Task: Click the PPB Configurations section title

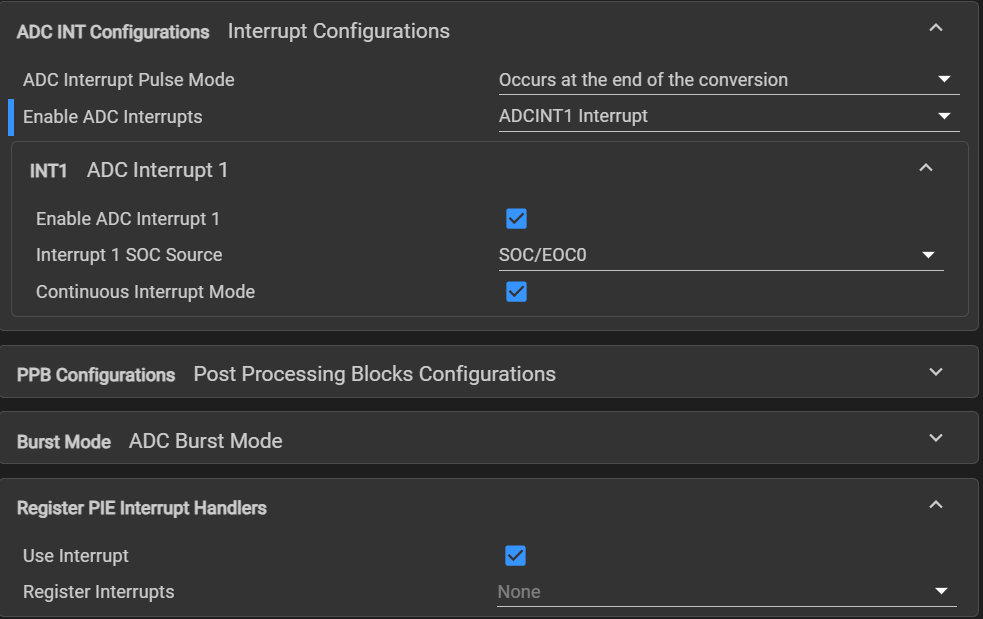Action: pyautogui.click(x=96, y=375)
